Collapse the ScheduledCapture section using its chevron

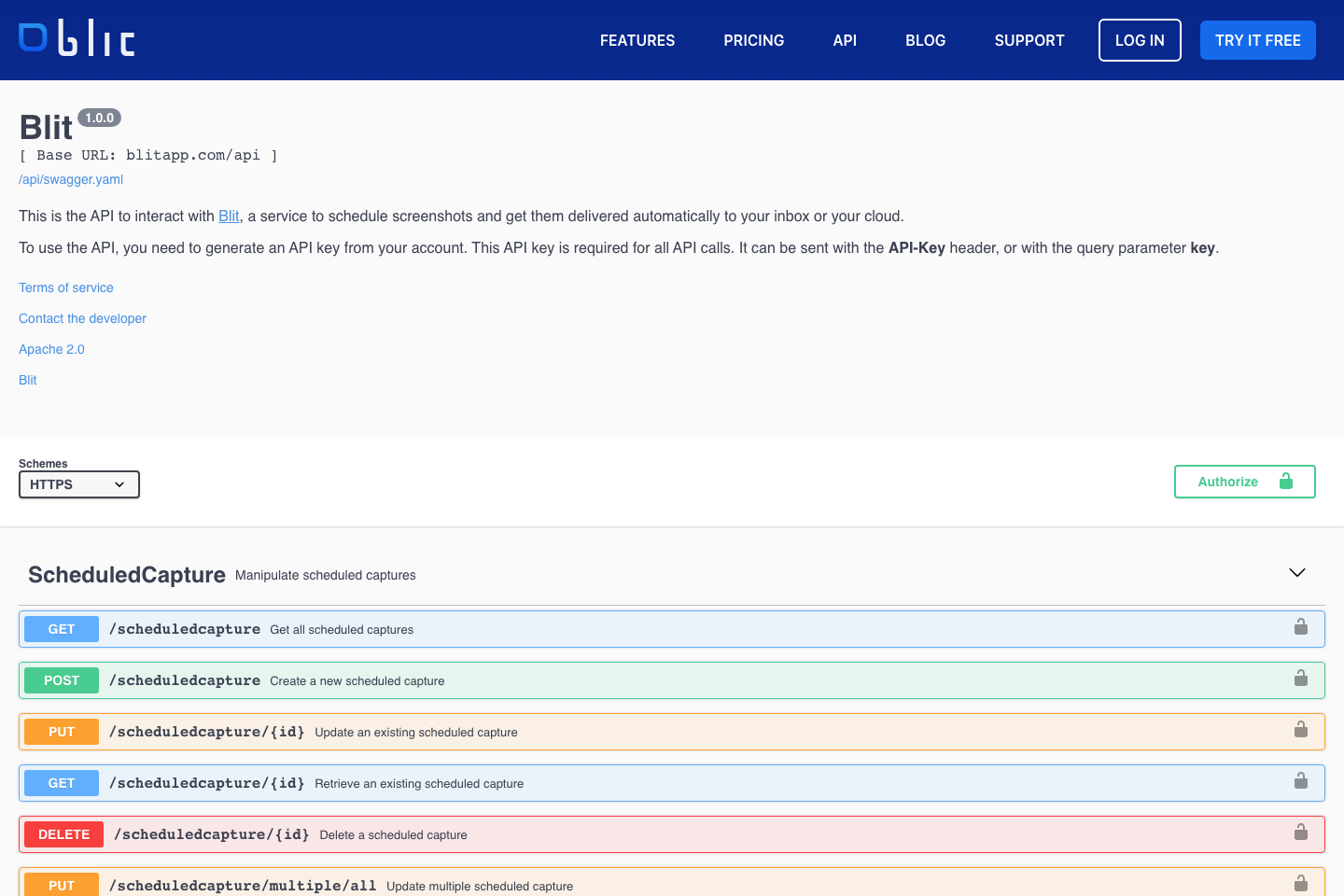point(1296,572)
